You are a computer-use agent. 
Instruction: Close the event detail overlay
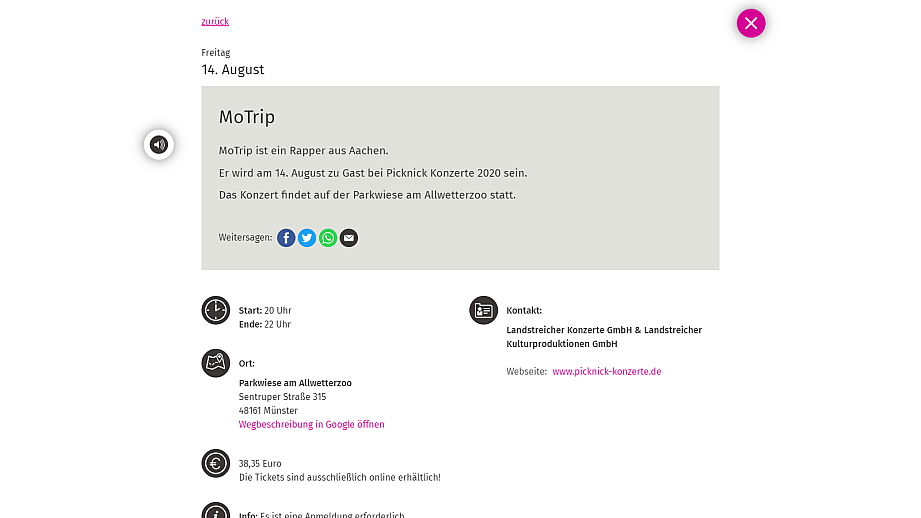751,23
